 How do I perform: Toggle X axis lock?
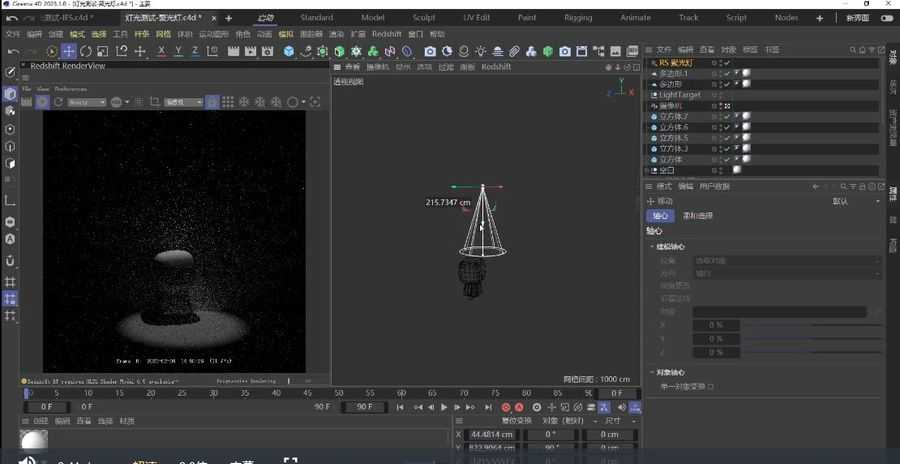pyautogui.click(x=162, y=51)
